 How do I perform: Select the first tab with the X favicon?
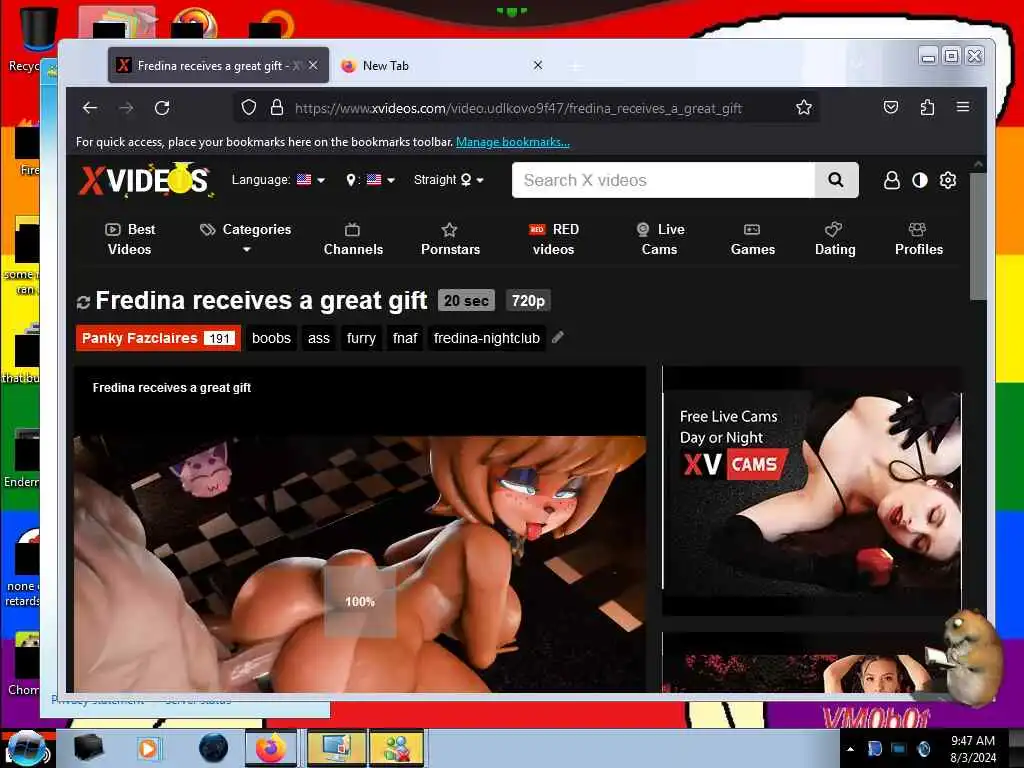[219, 65]
